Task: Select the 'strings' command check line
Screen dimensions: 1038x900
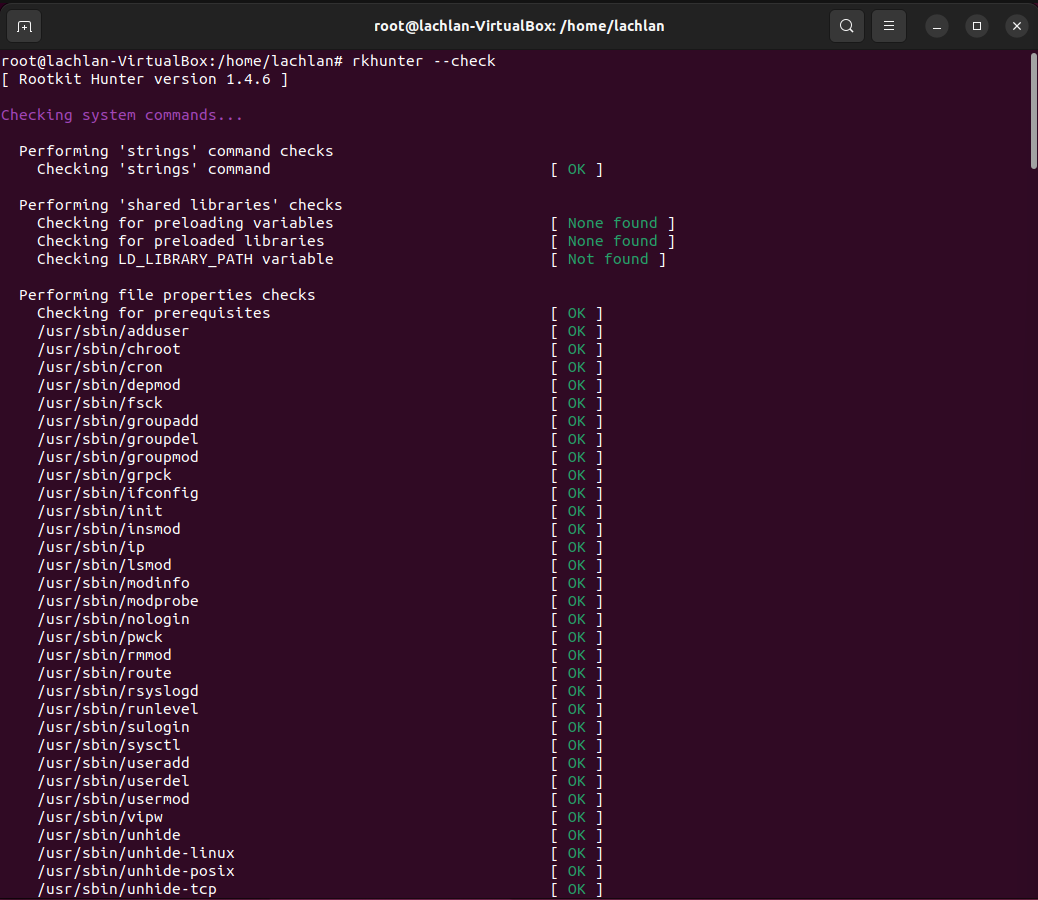Action: pyautogui.click(x=156, y=168)
